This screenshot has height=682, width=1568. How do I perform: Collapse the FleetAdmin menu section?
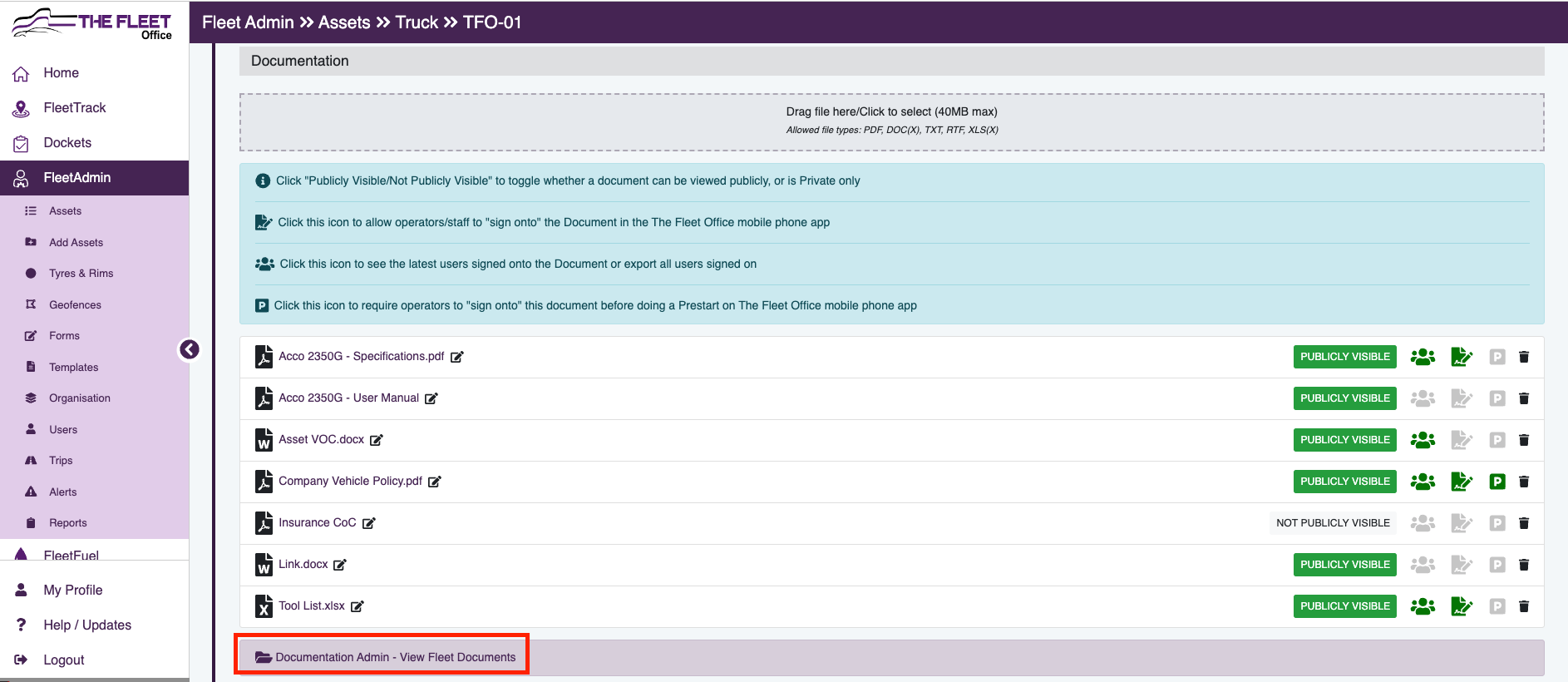click(x=94, y=178)
